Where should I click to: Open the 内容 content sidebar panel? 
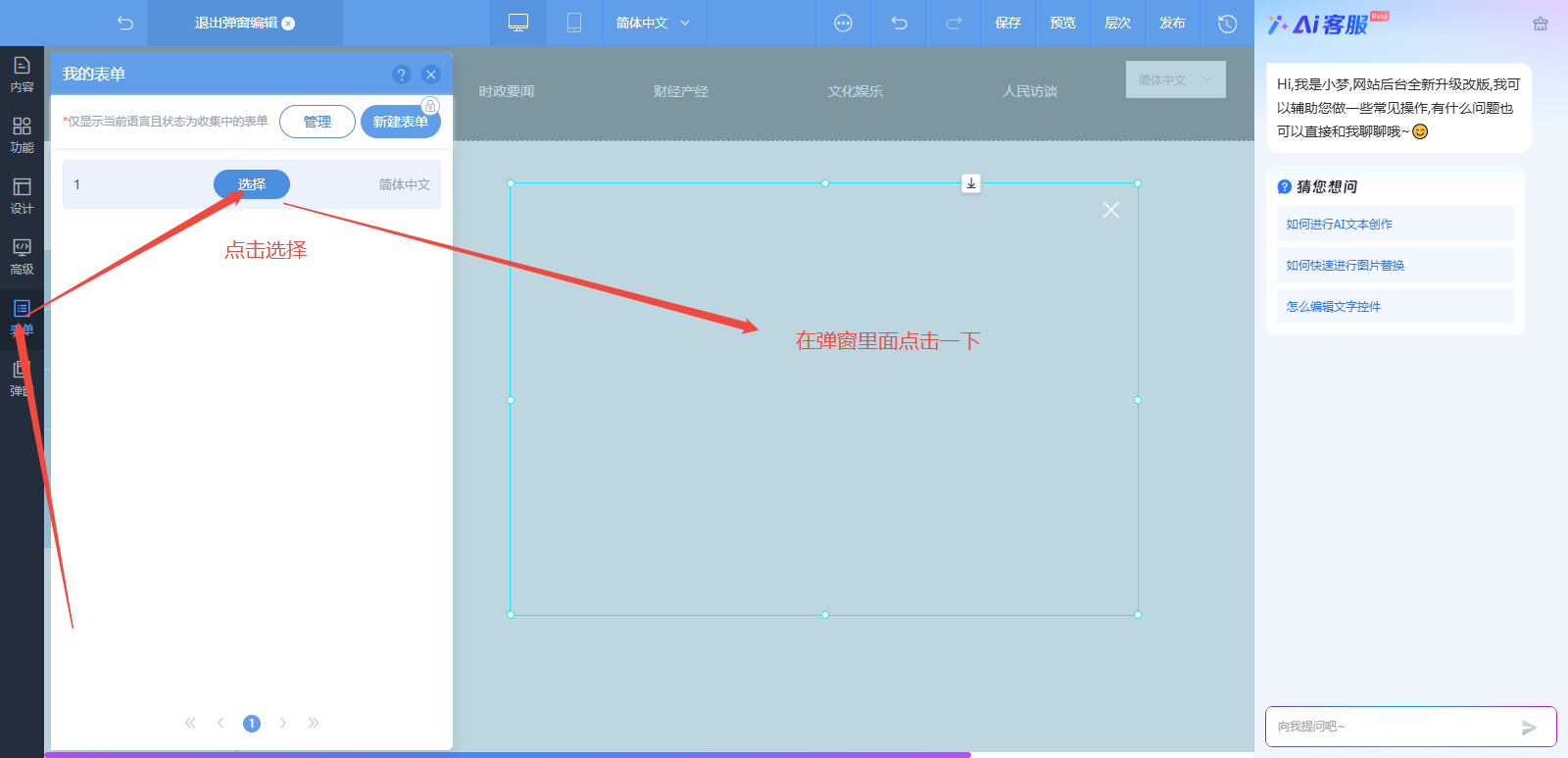[x=22, y=75]
